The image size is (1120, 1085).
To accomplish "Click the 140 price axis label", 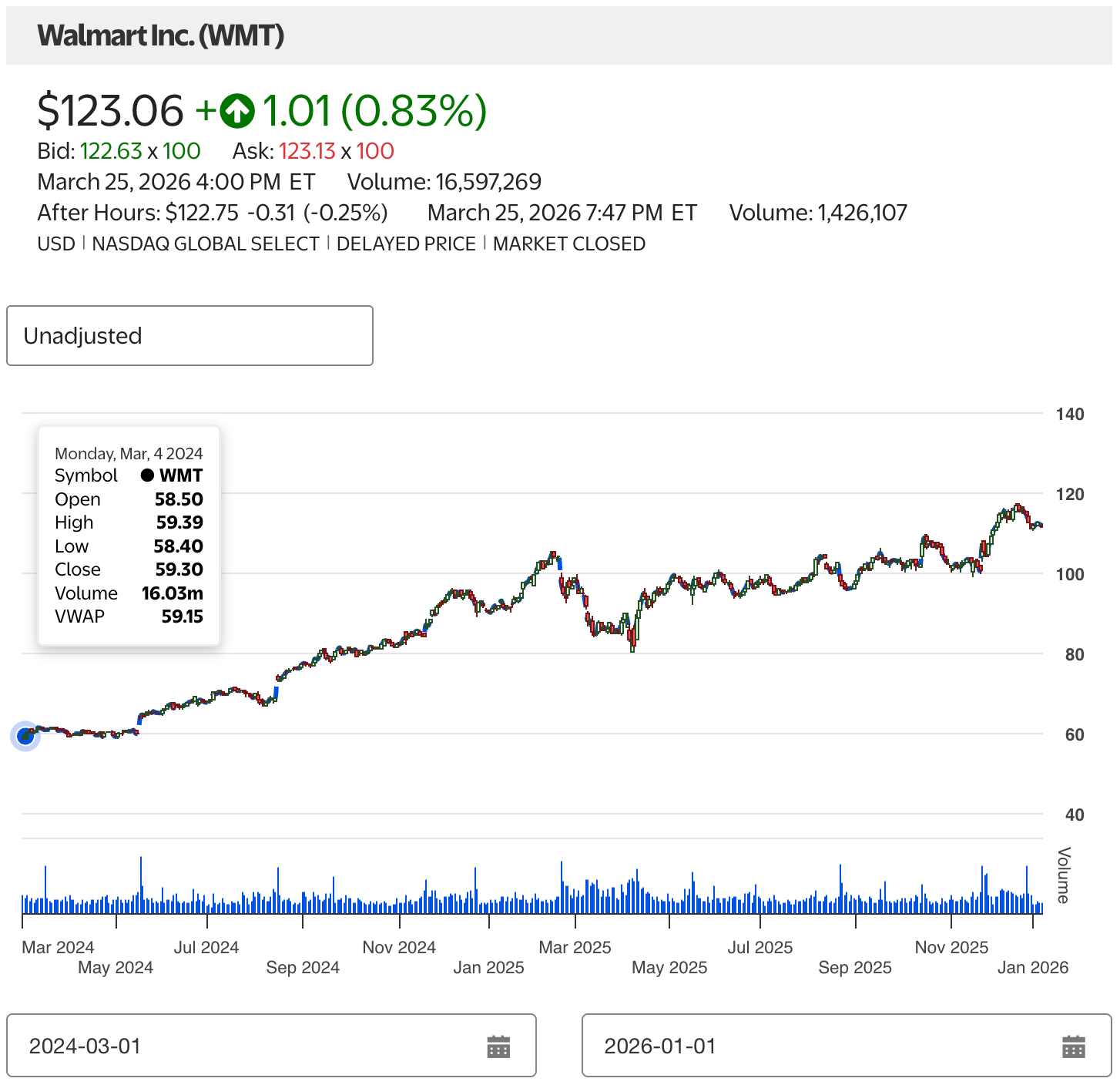I will pyautogui.click(x=1069, y=415).
